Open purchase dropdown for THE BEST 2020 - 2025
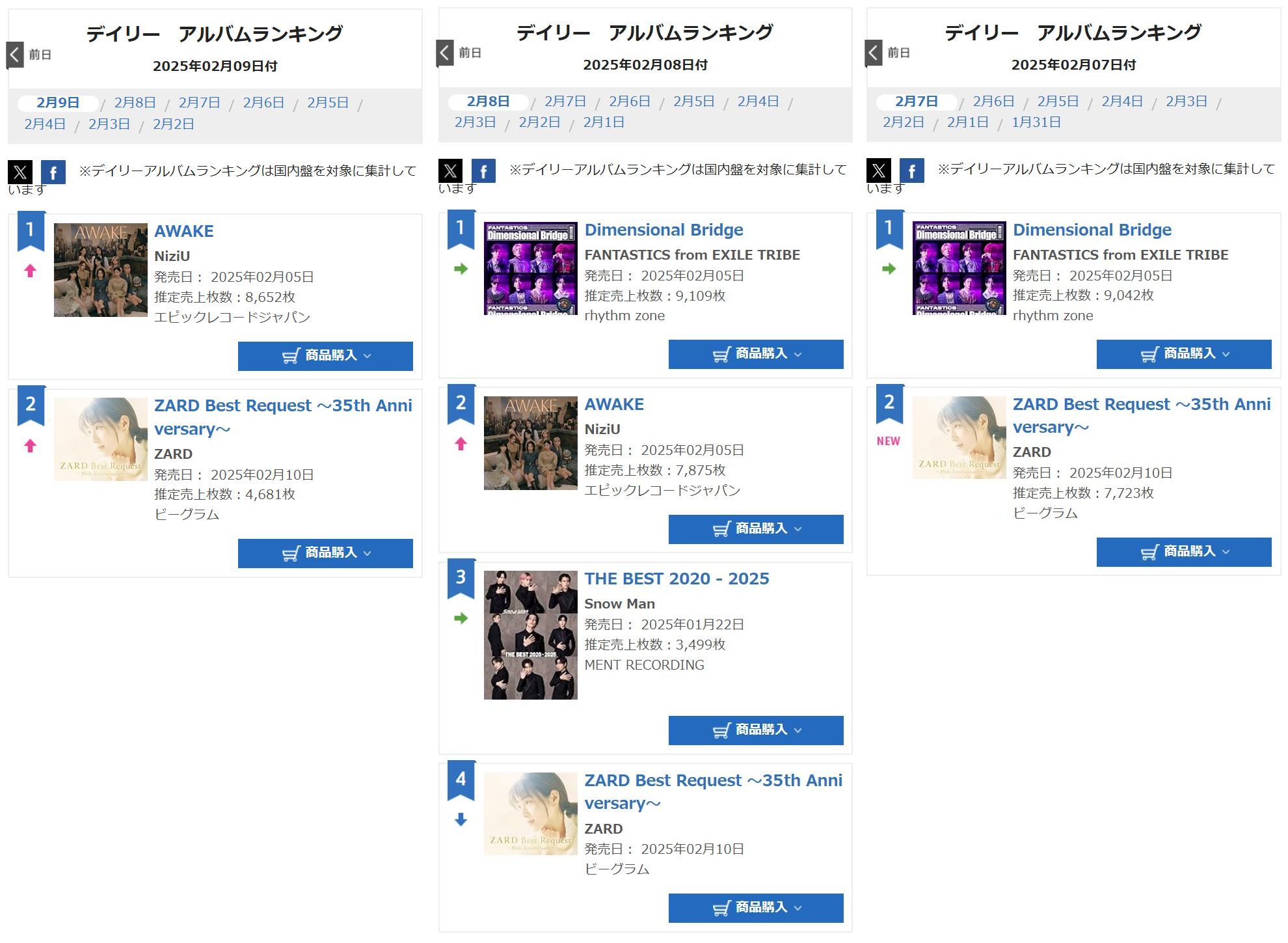 756,730
